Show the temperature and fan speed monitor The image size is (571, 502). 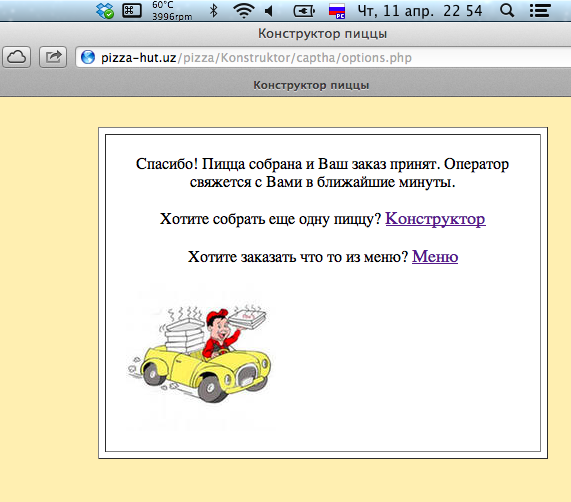pos(172,11)
